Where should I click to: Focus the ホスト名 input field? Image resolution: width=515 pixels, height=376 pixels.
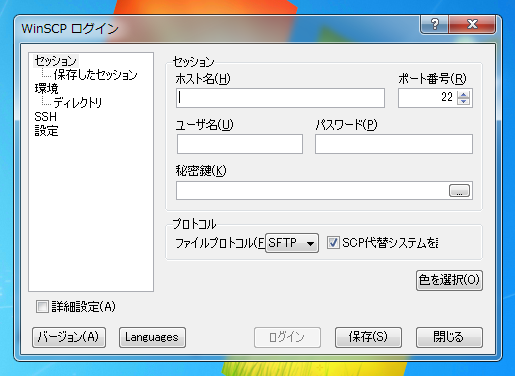280,98
